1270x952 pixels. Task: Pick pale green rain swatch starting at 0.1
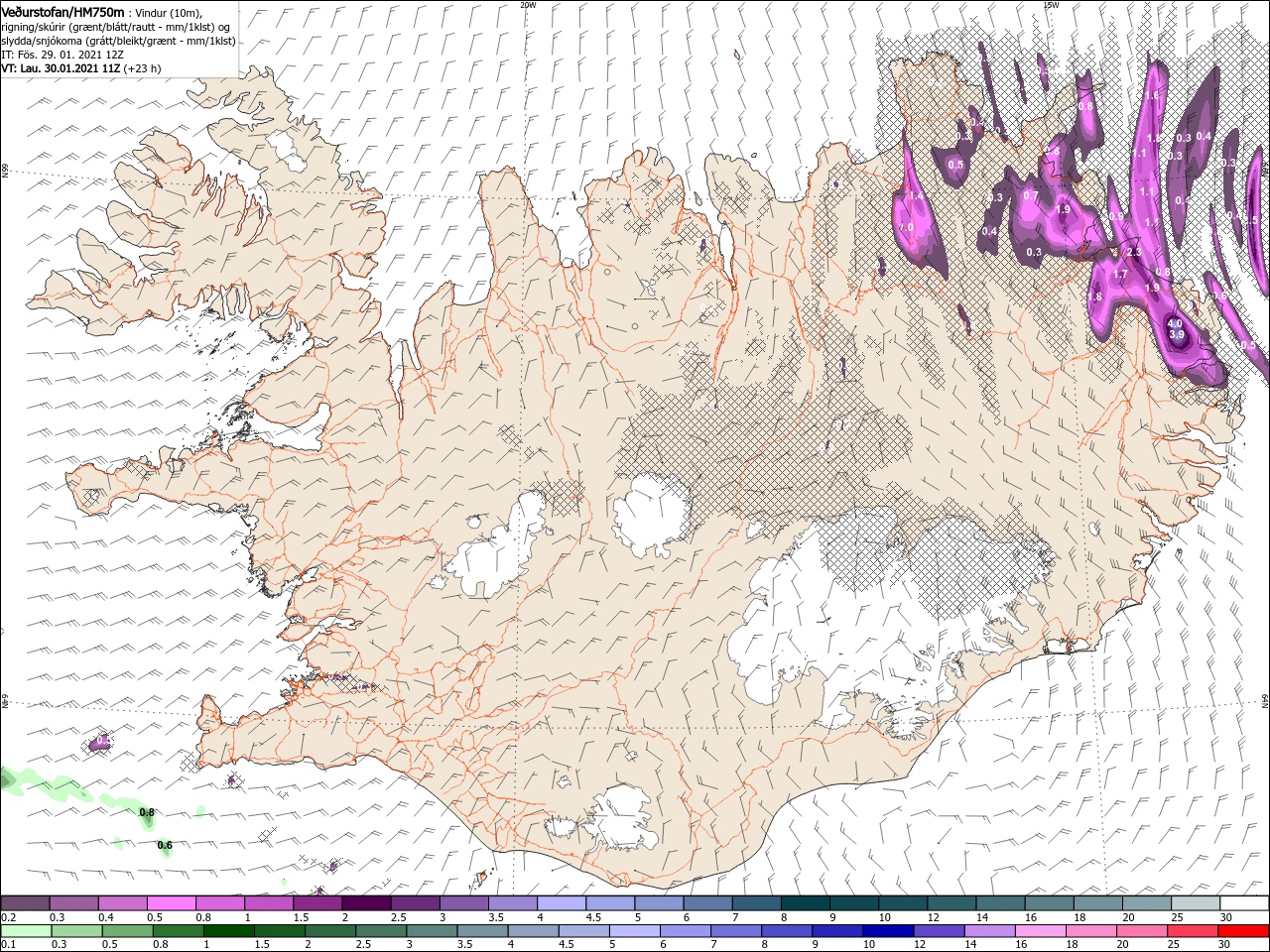27,931
